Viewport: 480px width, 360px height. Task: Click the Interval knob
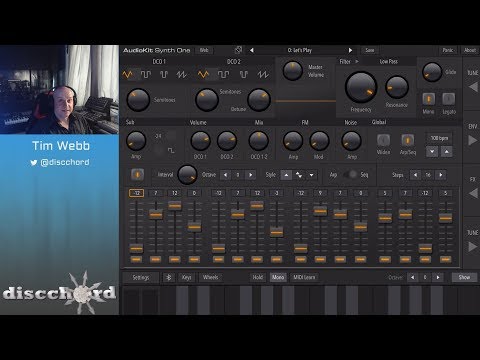coord(187,174)
